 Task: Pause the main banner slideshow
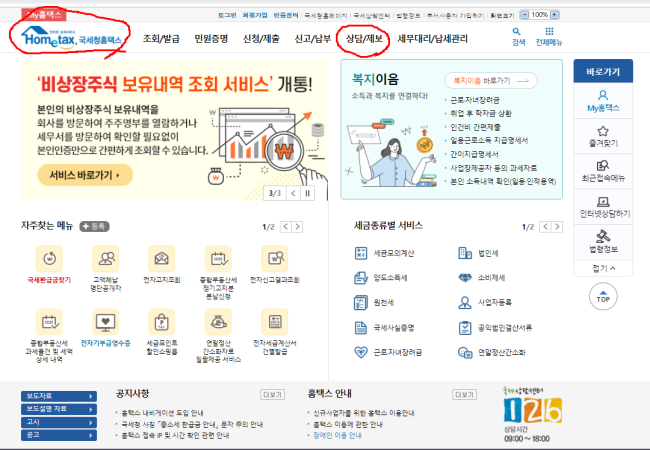point(308,193)
